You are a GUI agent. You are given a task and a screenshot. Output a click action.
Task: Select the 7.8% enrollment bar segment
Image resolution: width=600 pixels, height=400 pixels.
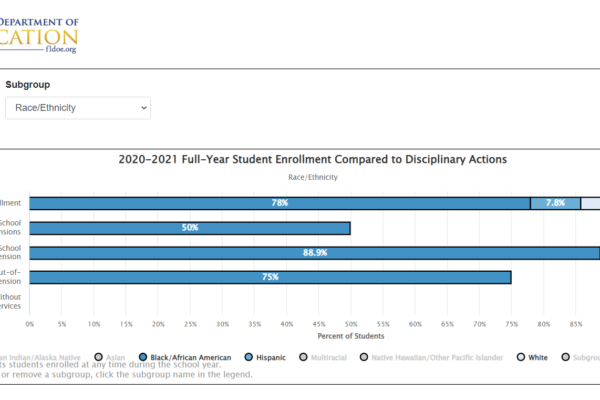click(555, 203)
